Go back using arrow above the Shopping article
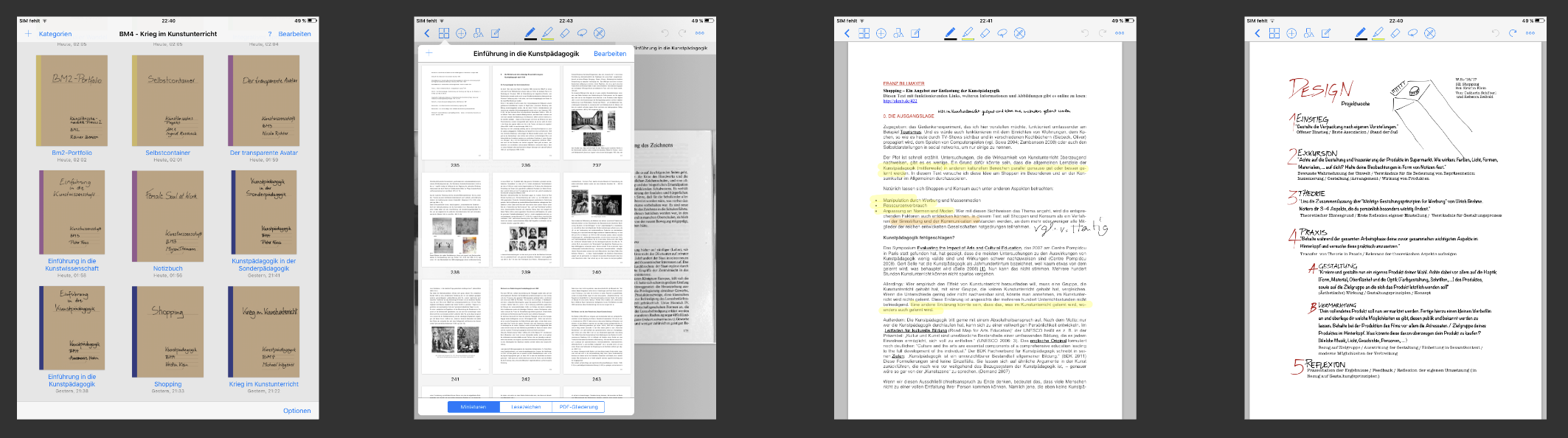Screen dimensions: 1568x438 847,33
